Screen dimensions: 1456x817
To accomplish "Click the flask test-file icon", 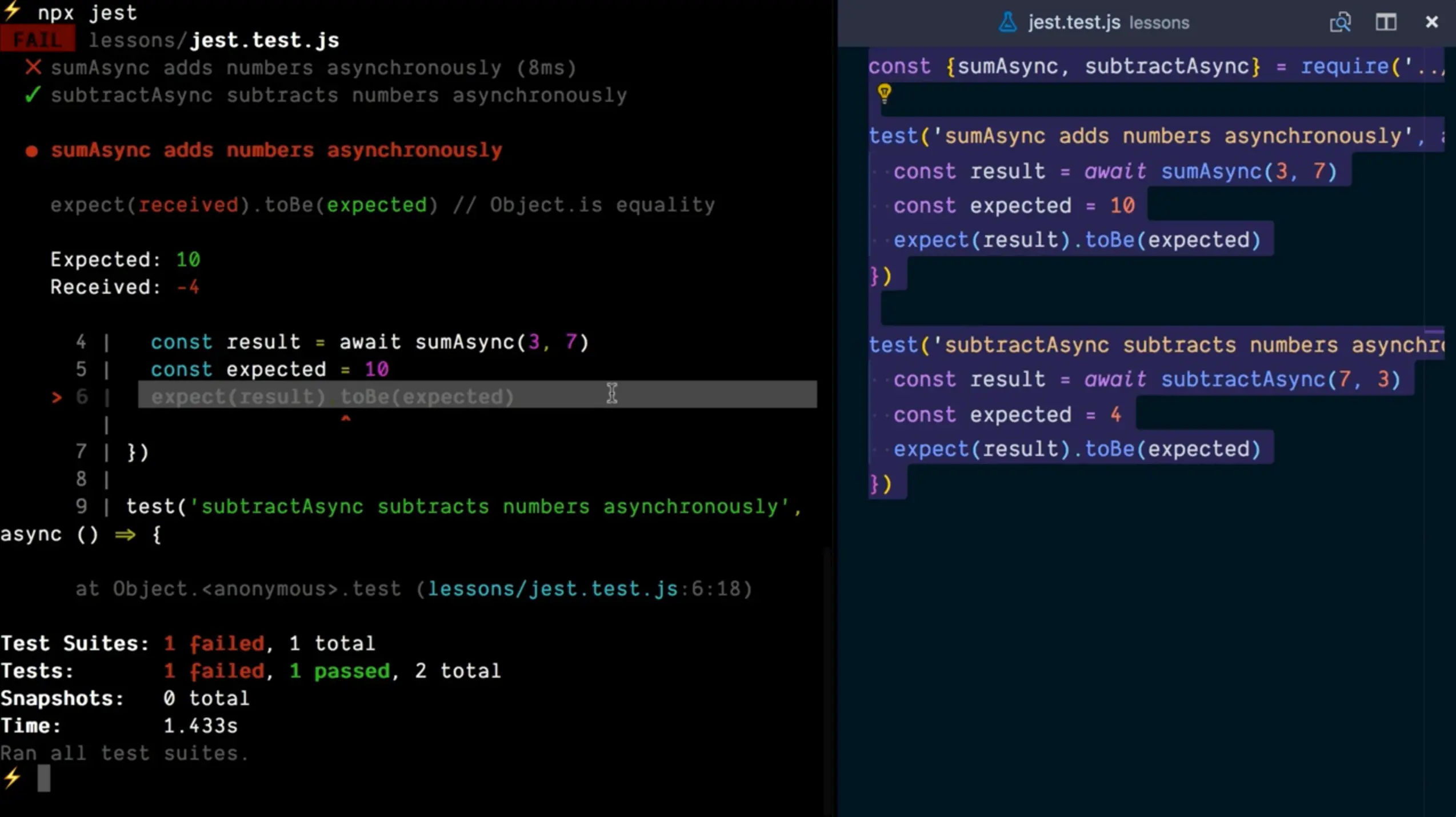I will tap(1007, 23).
